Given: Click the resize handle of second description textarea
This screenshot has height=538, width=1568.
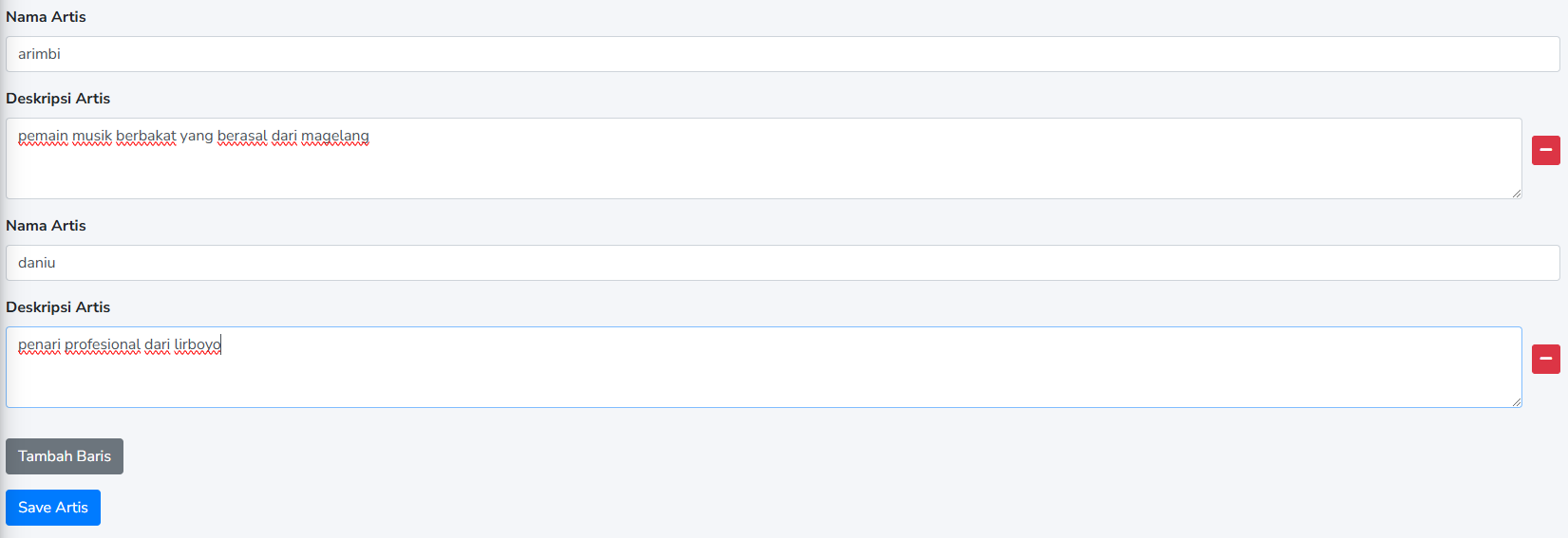Looking at the screenshot, I should 1516,401.
